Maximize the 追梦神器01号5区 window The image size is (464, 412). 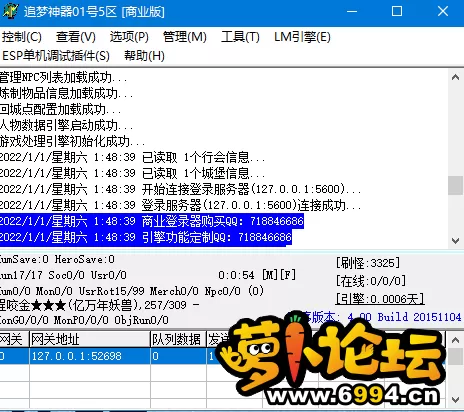397,11
